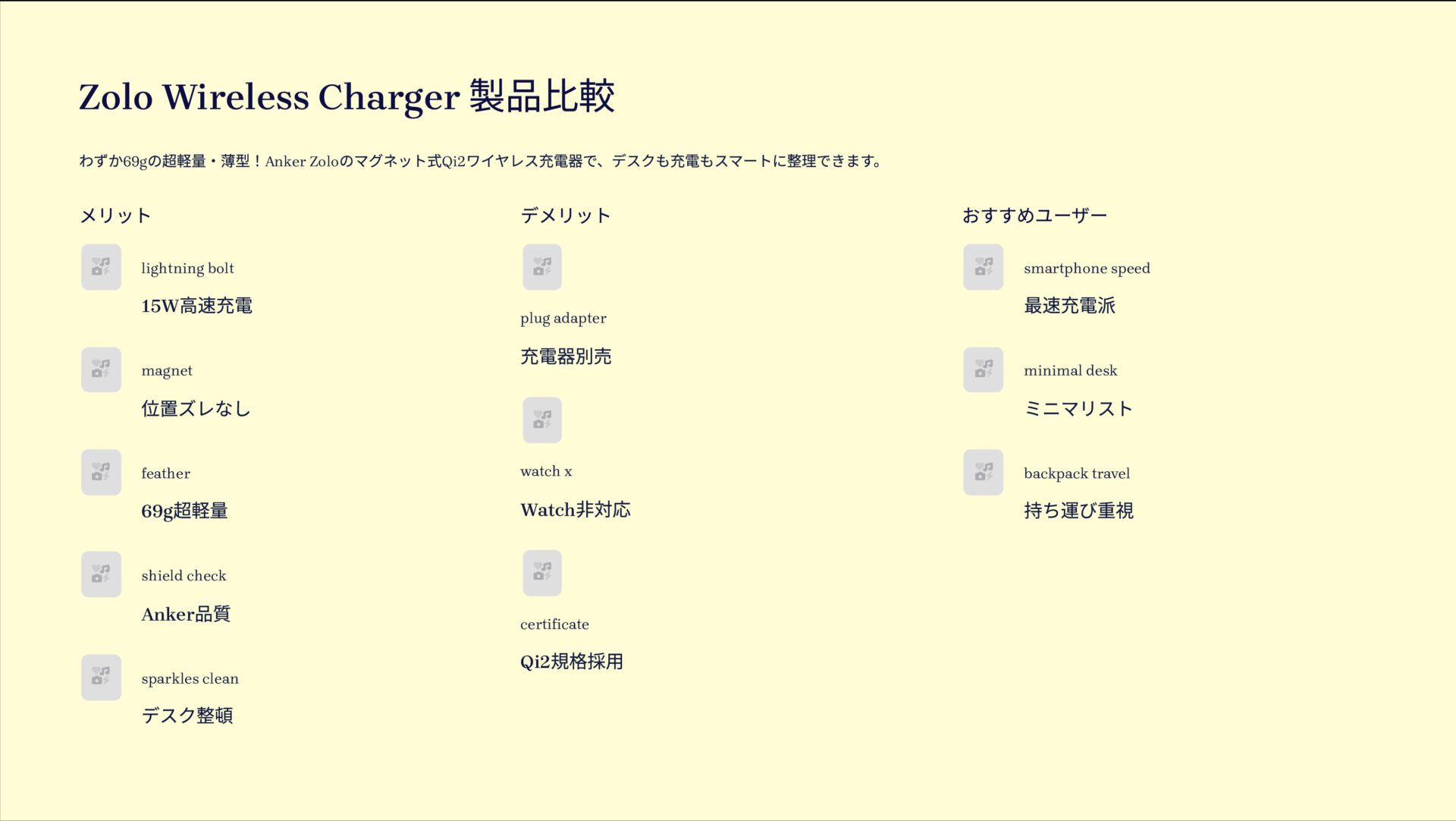1456x821 pixels.
Task: Select the おすすめユーザー section header
Action: click(1034, 215)
